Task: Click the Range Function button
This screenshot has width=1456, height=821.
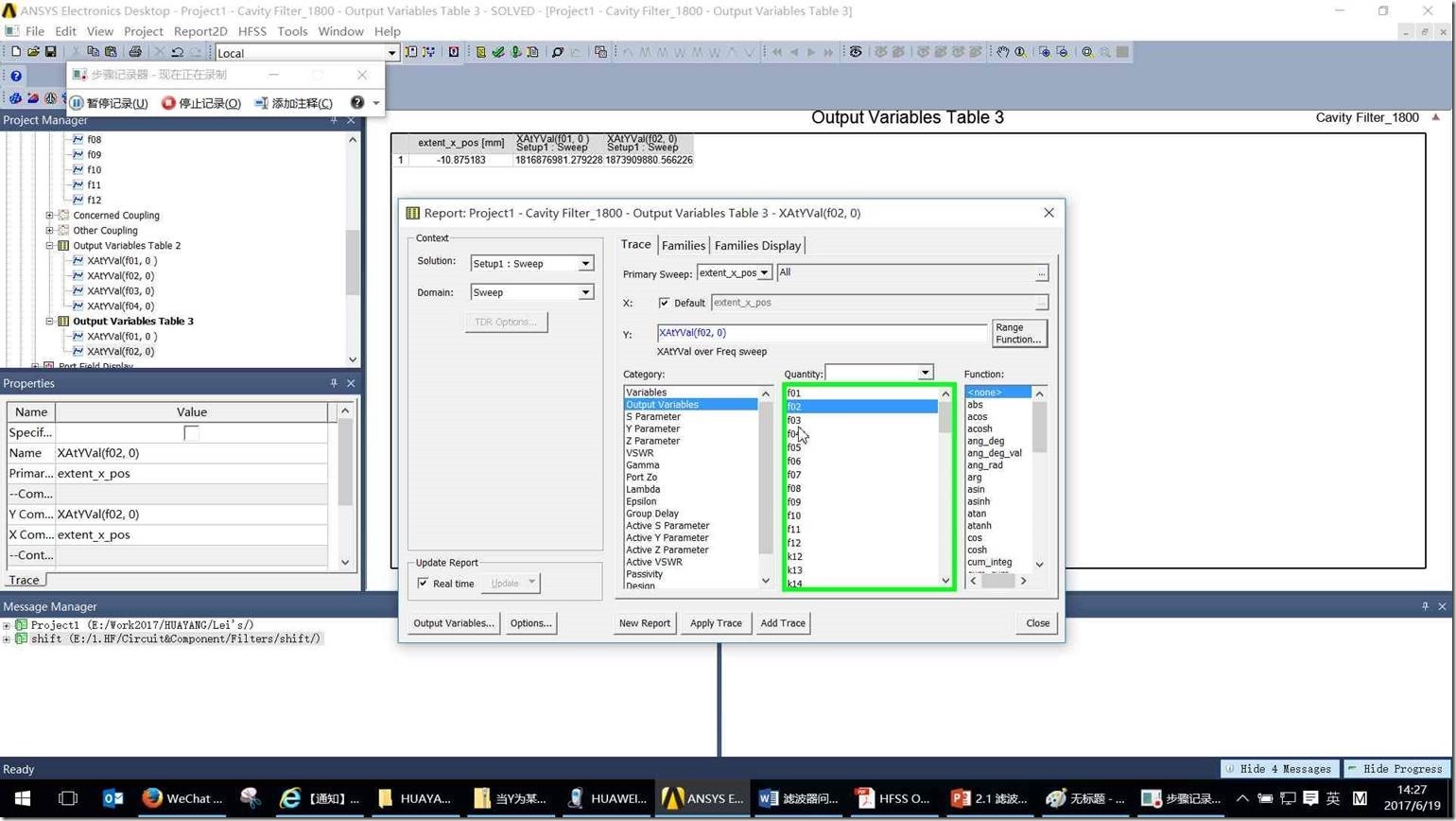Action: pyautogui.click(x=1018, y=333)
